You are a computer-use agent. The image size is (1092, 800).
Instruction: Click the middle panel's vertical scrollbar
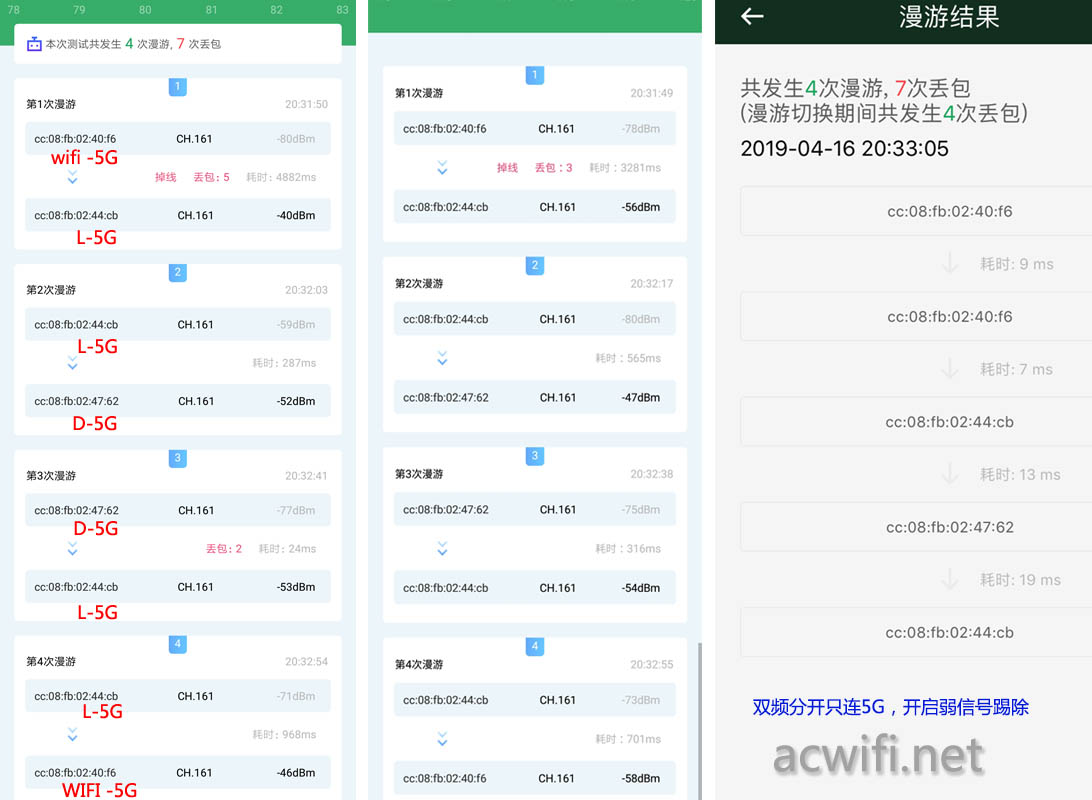pos(699,721)
